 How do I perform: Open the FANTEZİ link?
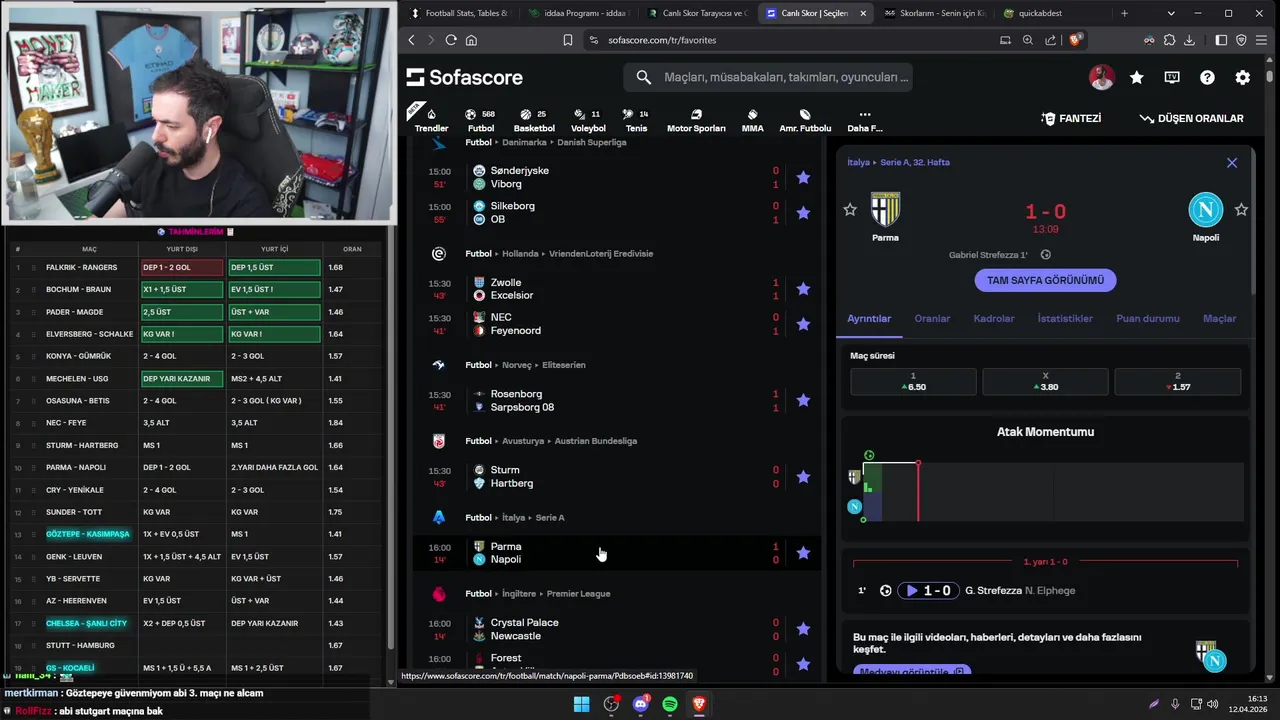(1071, 119)
